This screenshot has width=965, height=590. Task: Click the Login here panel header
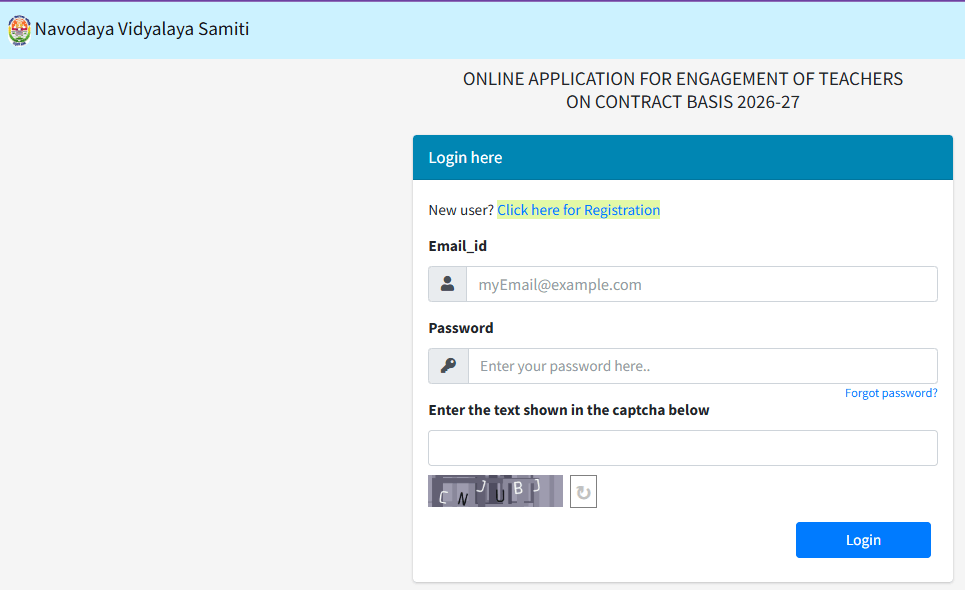(465, 157)
